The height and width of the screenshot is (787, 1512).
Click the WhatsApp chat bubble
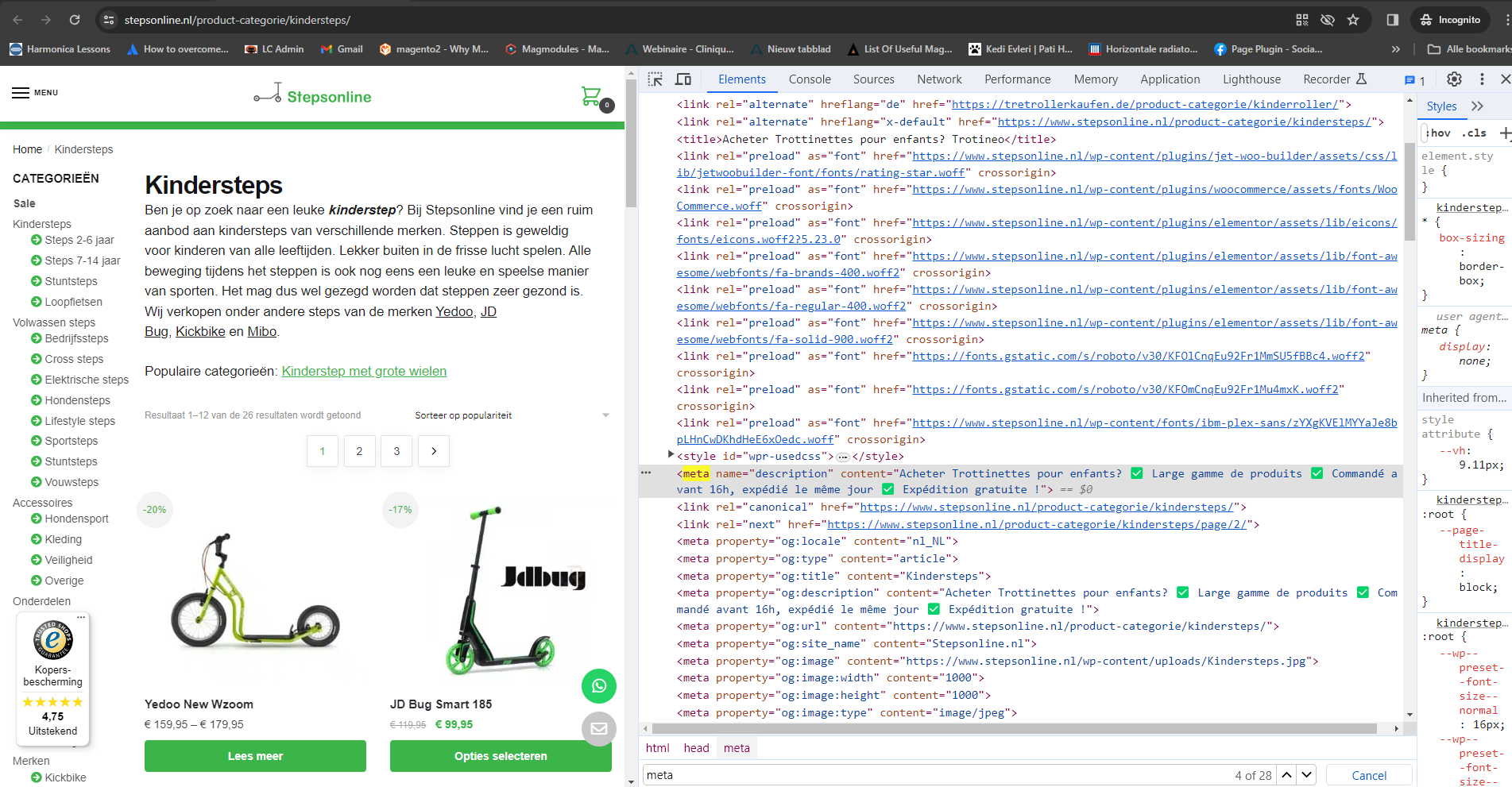tap(599, 686)
